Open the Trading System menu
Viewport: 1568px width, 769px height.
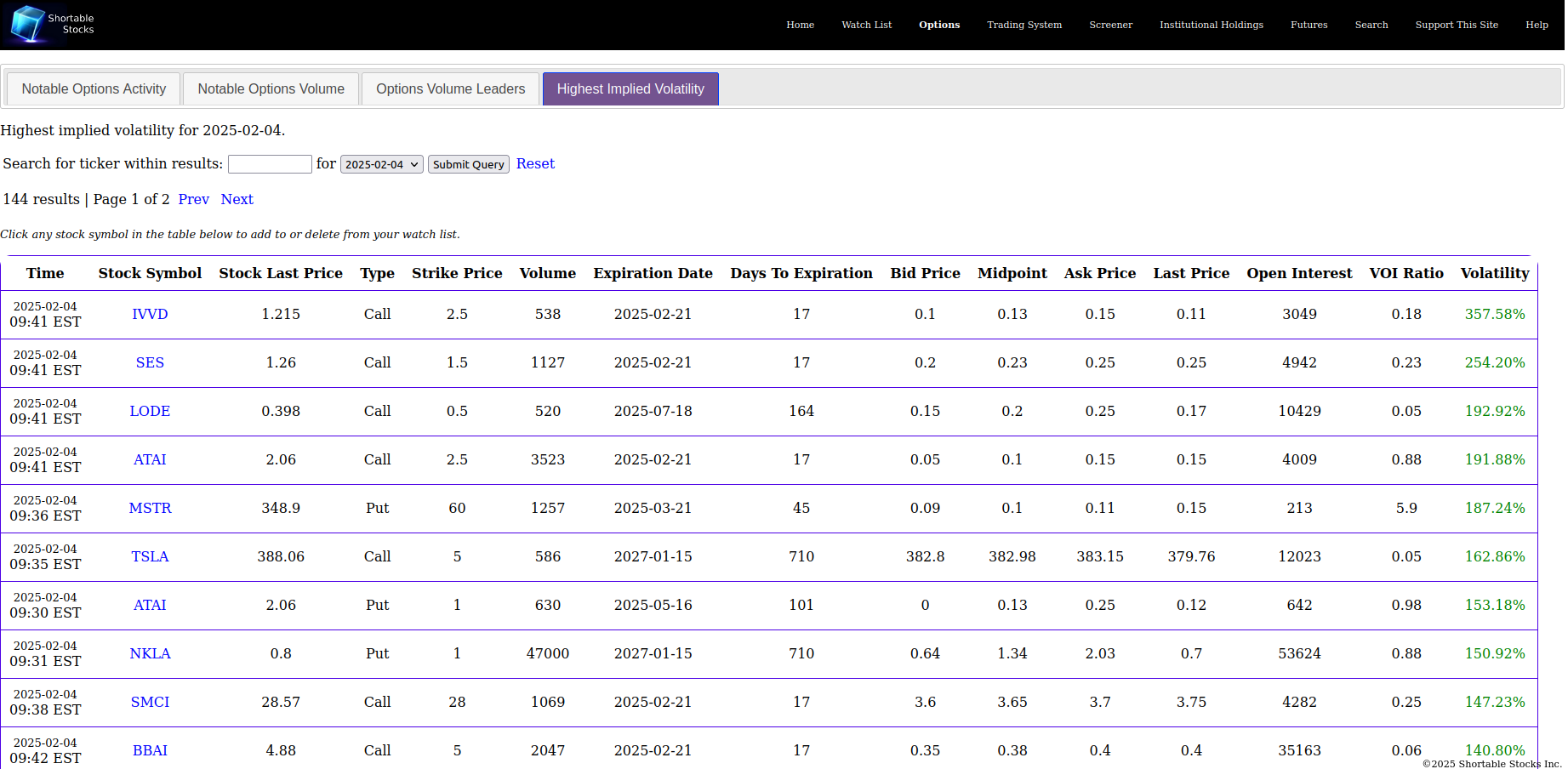point(1024,25)
